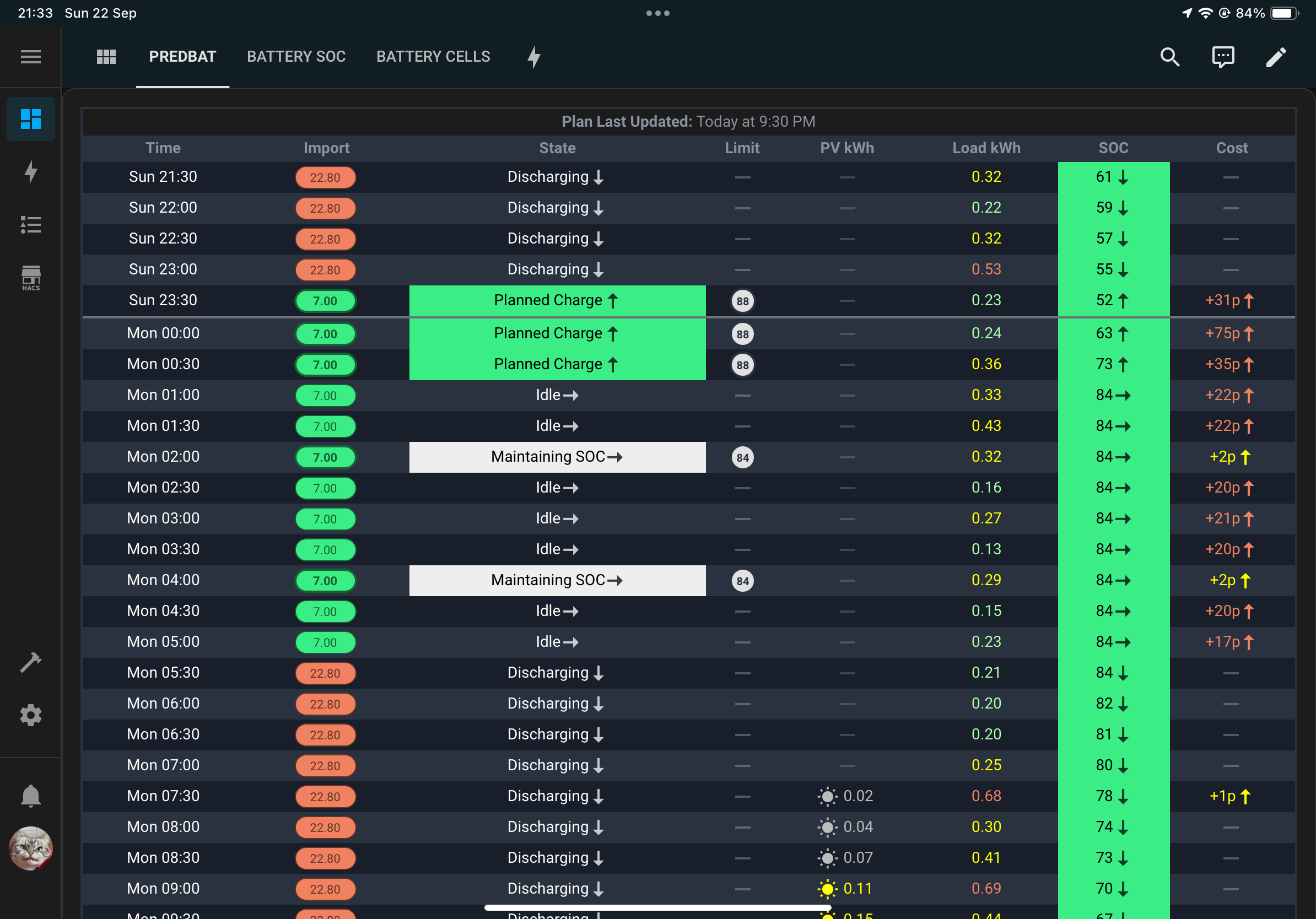Open the Energy lightning icon in sidebar
Screen dimensions: 1316x919
[30, 172]
